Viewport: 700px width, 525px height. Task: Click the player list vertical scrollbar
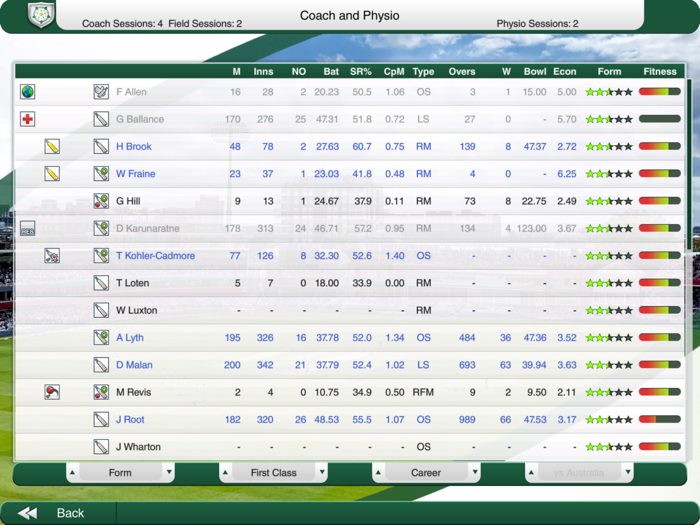tap(689, 165)
